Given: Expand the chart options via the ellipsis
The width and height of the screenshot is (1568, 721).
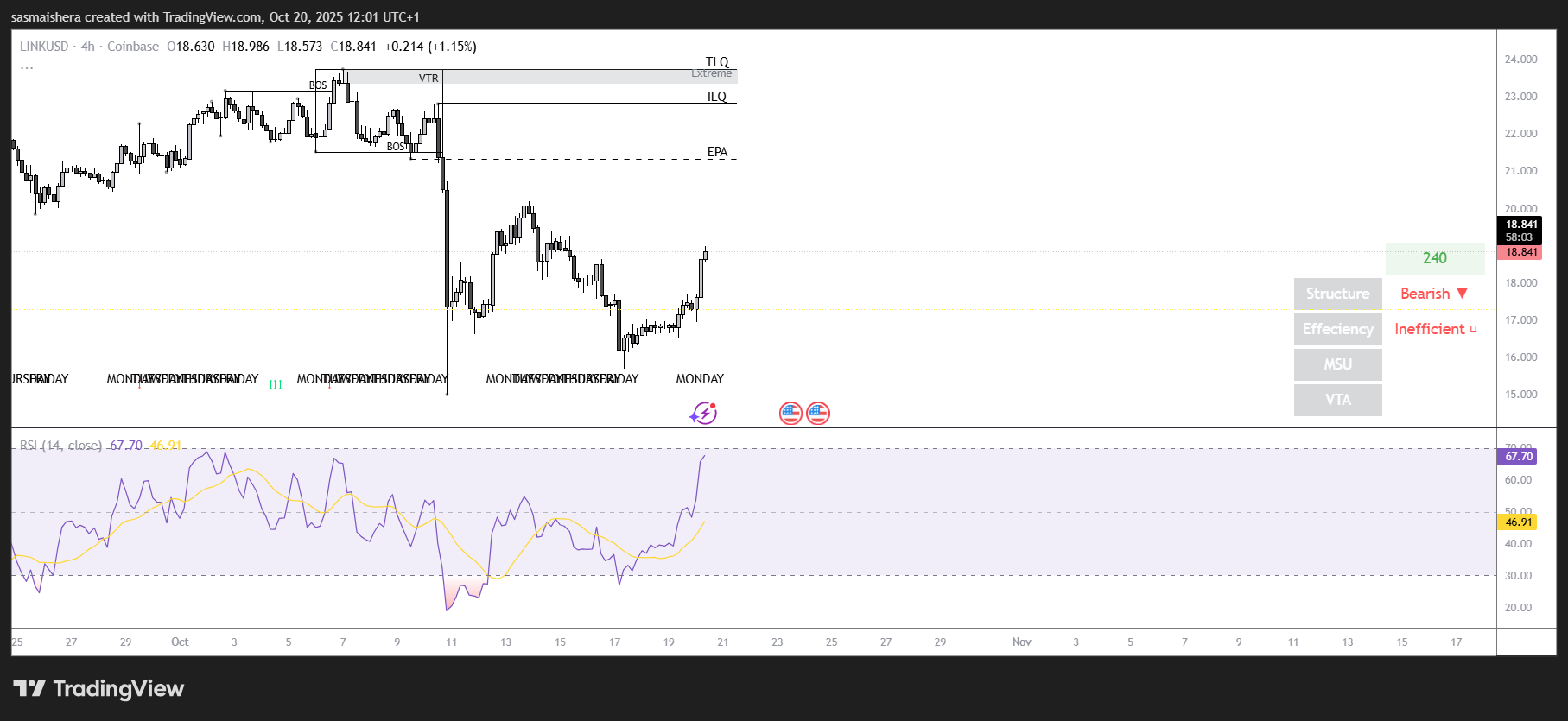Looking at the screenshot, I should pos(27,66).
